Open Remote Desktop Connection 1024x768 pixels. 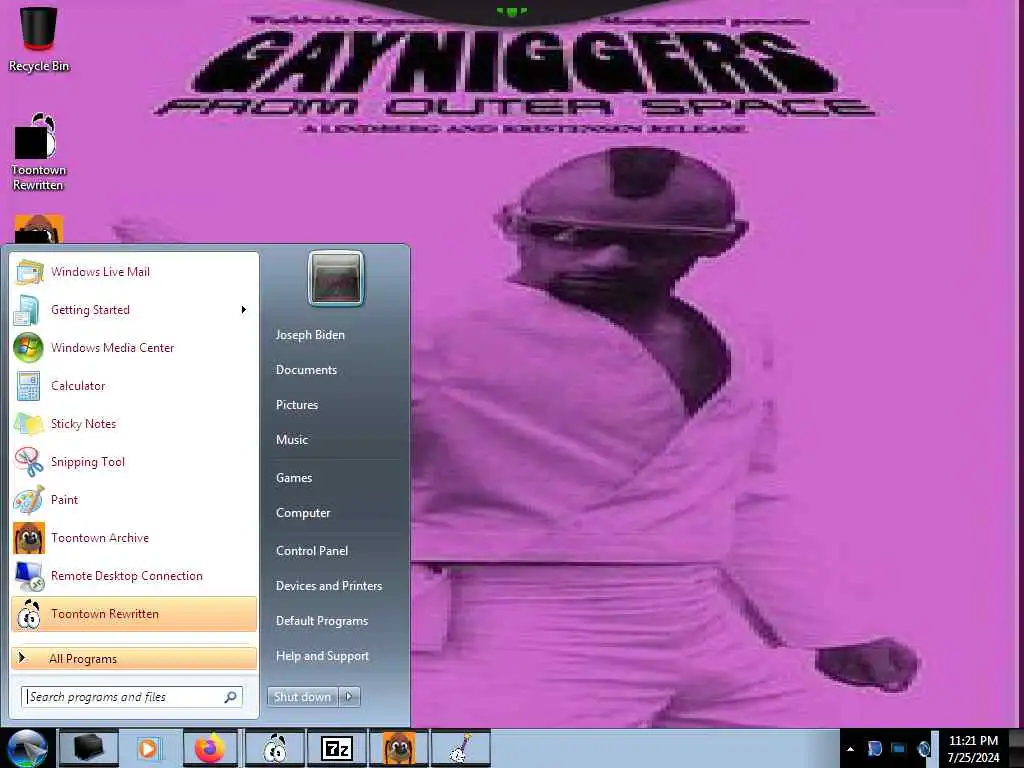point(134,575)
